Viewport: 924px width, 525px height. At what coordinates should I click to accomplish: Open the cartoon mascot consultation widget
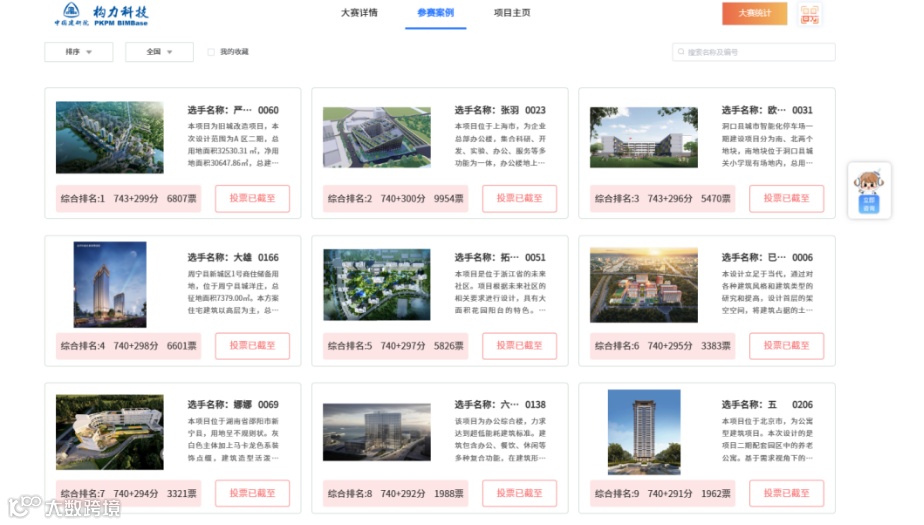coord(869,191)
